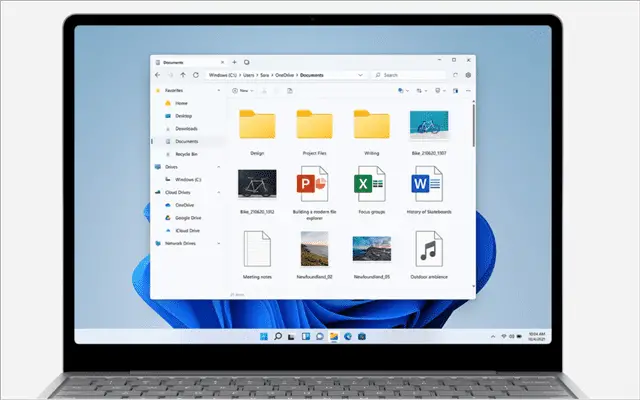Open network and battery quick settings
Screen dimensions: 640x400
[x=511, y=337]
